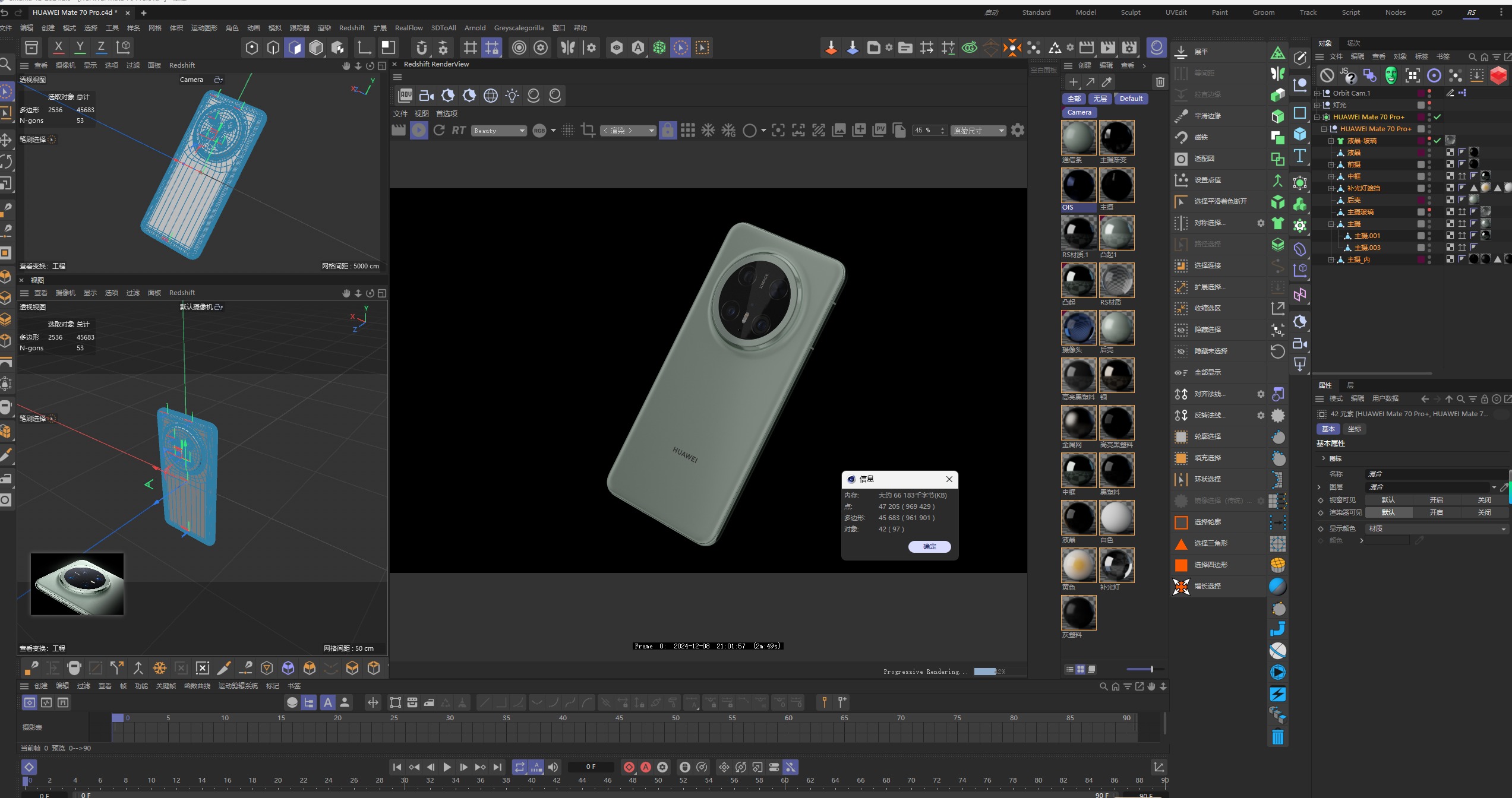
Task: Expand the 前摄 tree node
Action: pyautogui.click(x=1331, y=164)
